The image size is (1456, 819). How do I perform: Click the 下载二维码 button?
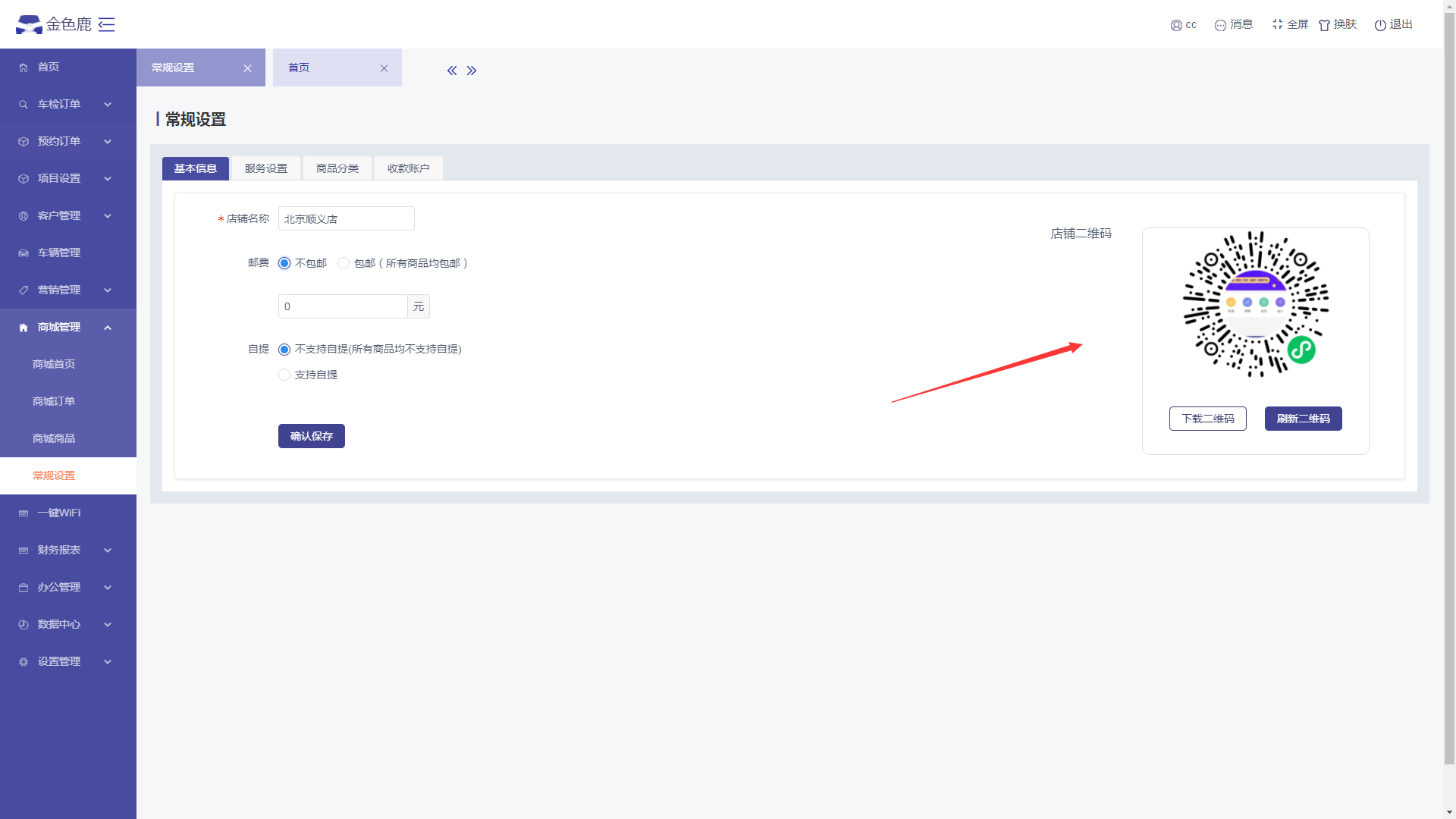[1208, 419]
